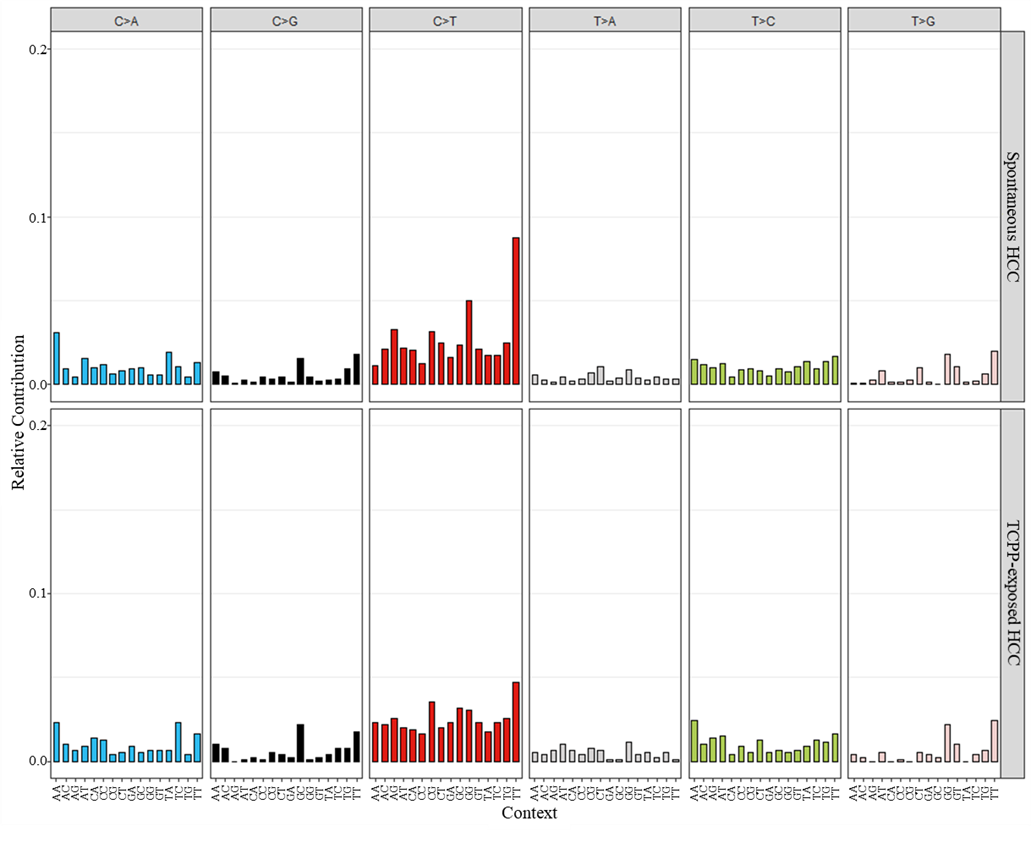Click tallest red bar in Spontaneous HCC C>T panel
The height and width of the screenshot is (841, 1031).
coord(516,311)
